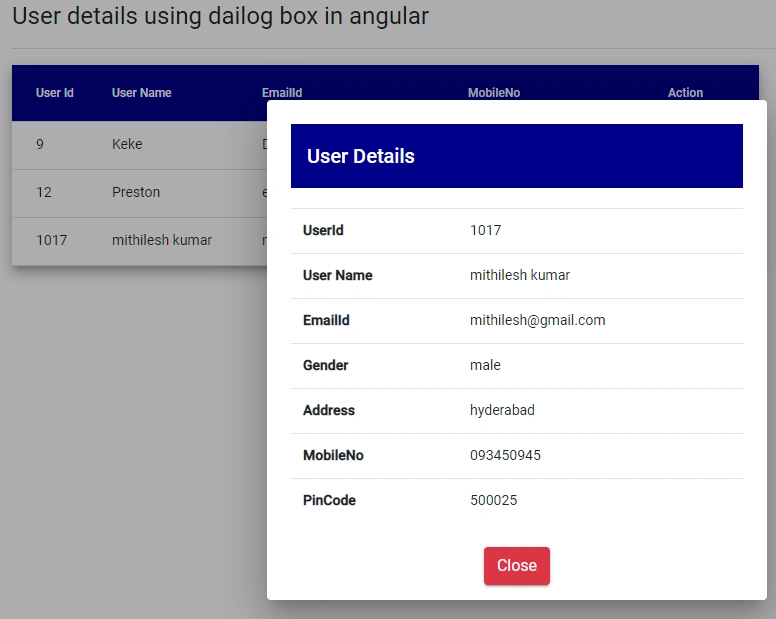776x619 pixels.
Task: Click the EmailId column header in table
Action: (x=282, y=93)
